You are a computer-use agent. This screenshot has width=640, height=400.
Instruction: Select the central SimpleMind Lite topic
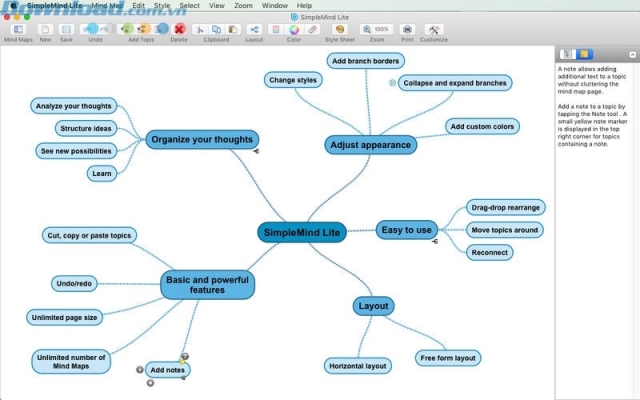point(302,232)
